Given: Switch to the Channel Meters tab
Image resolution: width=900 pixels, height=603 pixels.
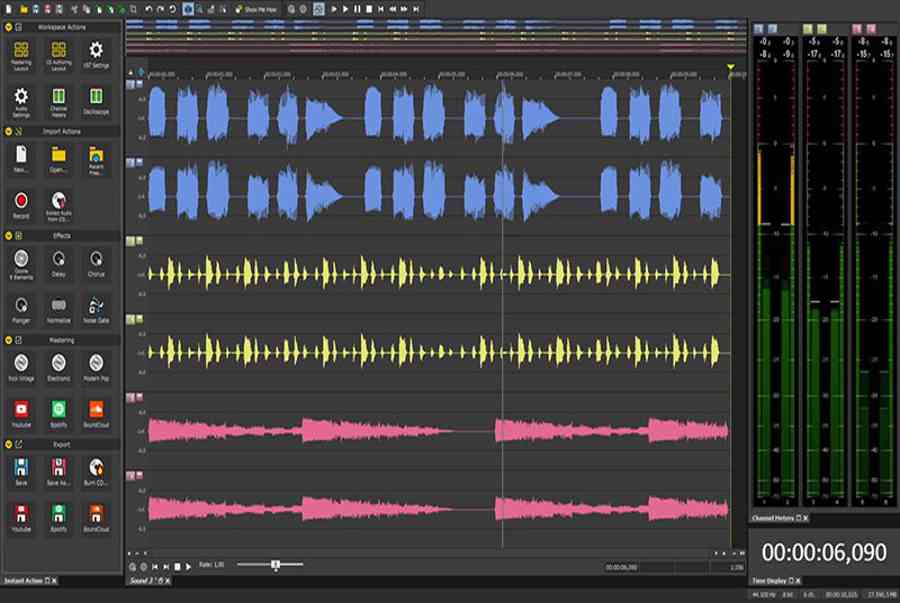Looking at the screenshot, I should pyautogui.click(x=775, y=518).
